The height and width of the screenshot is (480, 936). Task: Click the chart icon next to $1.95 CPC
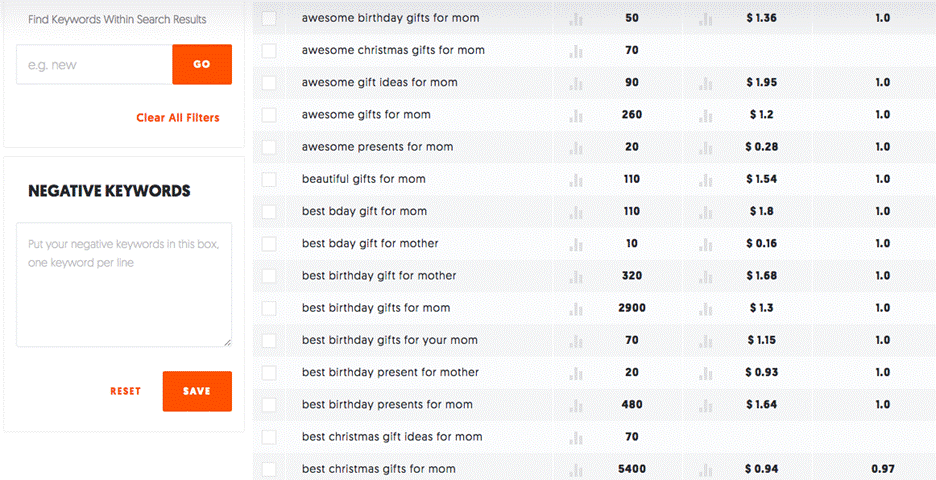(x=706, y=83)
